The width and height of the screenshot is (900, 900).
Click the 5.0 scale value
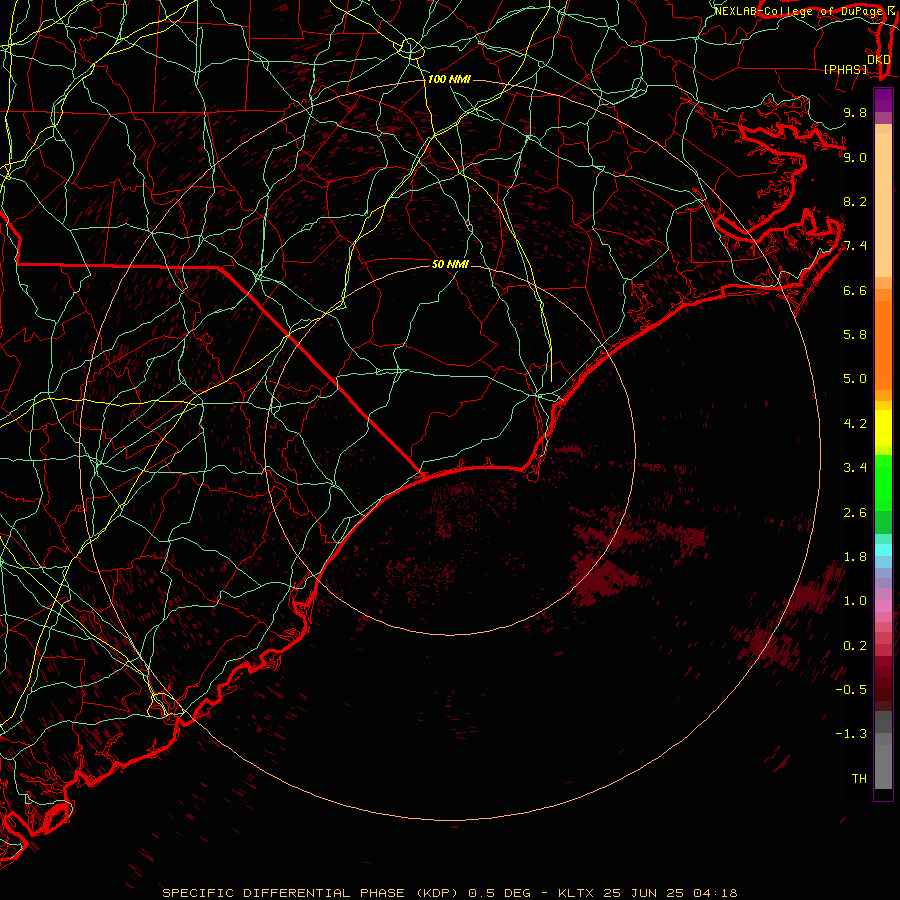tap(855, 379)
